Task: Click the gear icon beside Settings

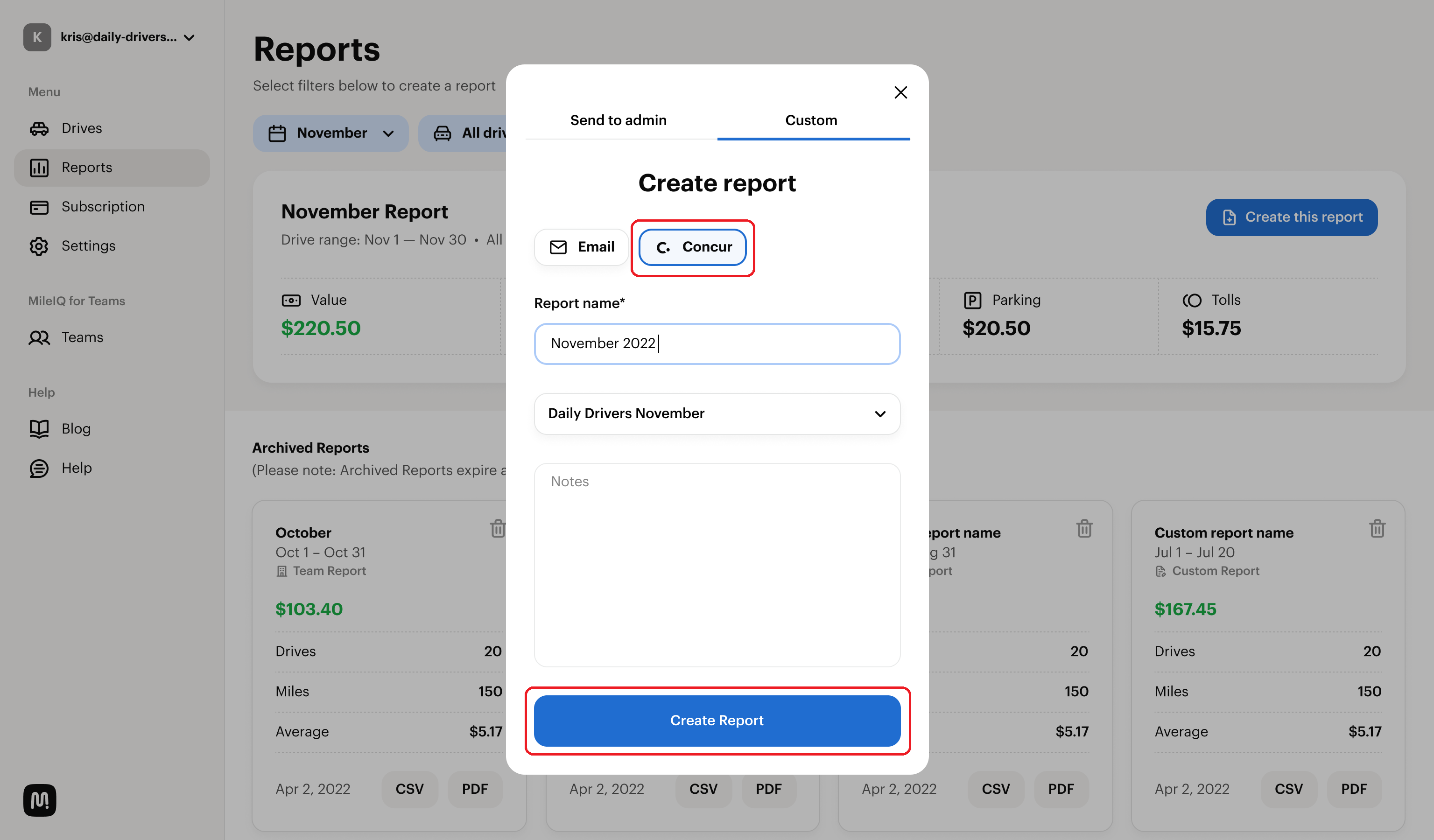Action: 39,246
